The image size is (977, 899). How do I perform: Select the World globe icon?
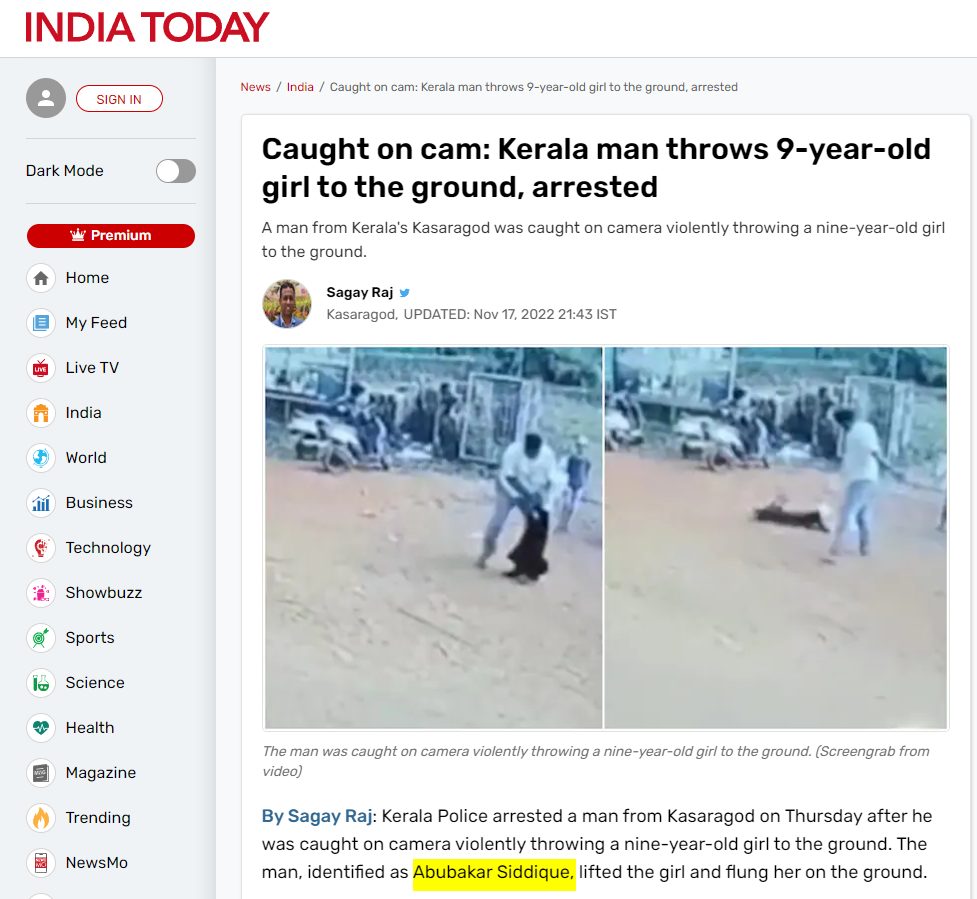point(41,458)
